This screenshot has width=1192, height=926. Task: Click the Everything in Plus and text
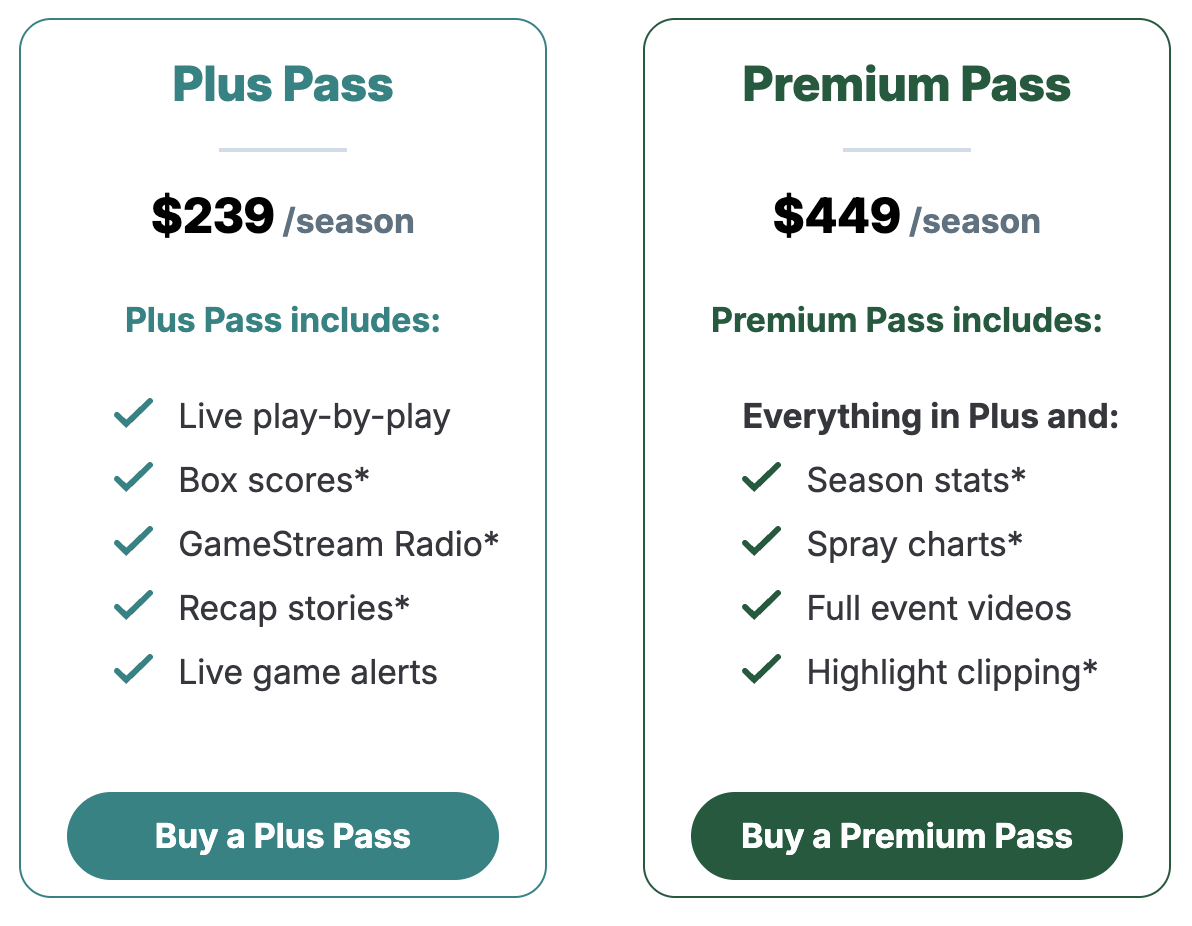click(930, 416)
